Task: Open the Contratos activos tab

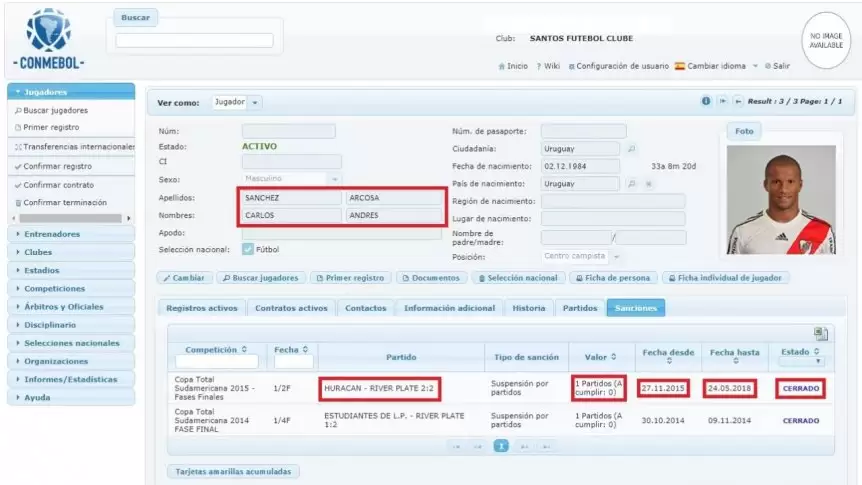Action: click(291, 308)
